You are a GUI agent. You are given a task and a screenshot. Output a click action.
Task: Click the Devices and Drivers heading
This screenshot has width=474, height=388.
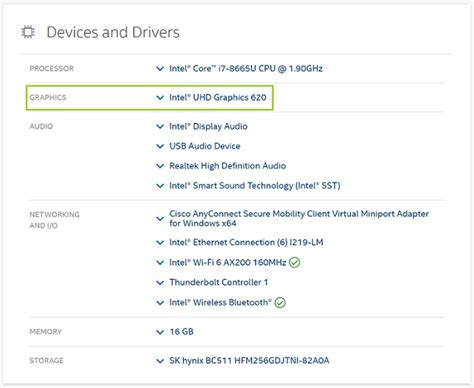click(113, 32)
